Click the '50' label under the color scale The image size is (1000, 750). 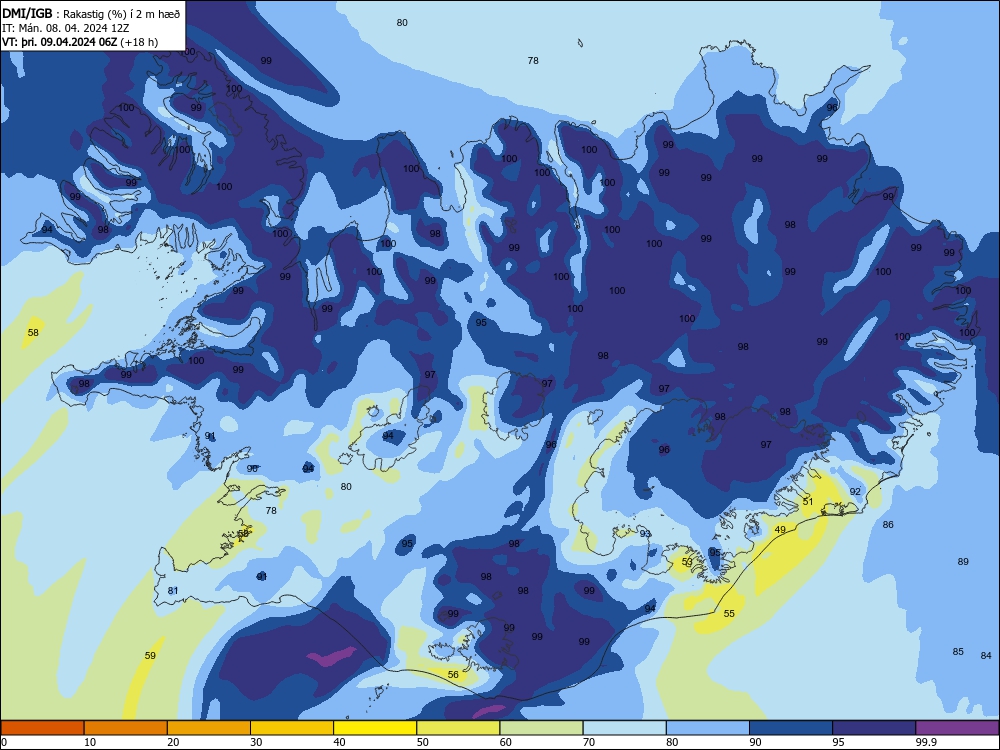pos(423,742)
